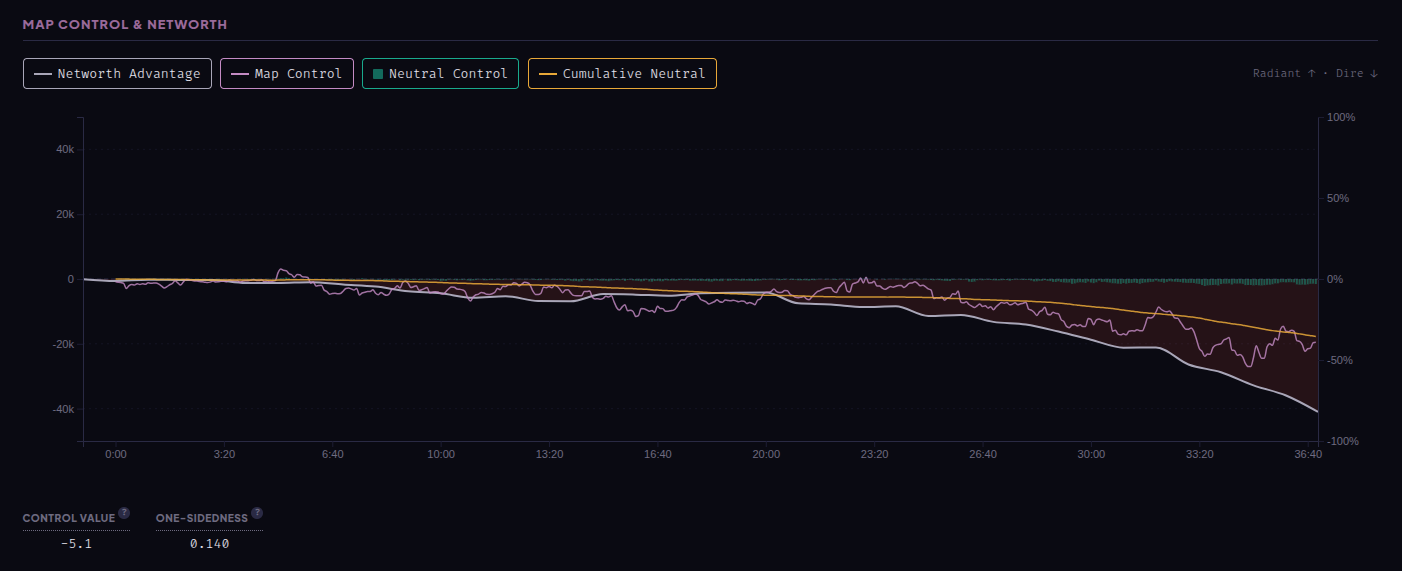Open the Control Value help icon
Screen dimensions: 1402x571
pyautogui.click(x=124, y=513)
